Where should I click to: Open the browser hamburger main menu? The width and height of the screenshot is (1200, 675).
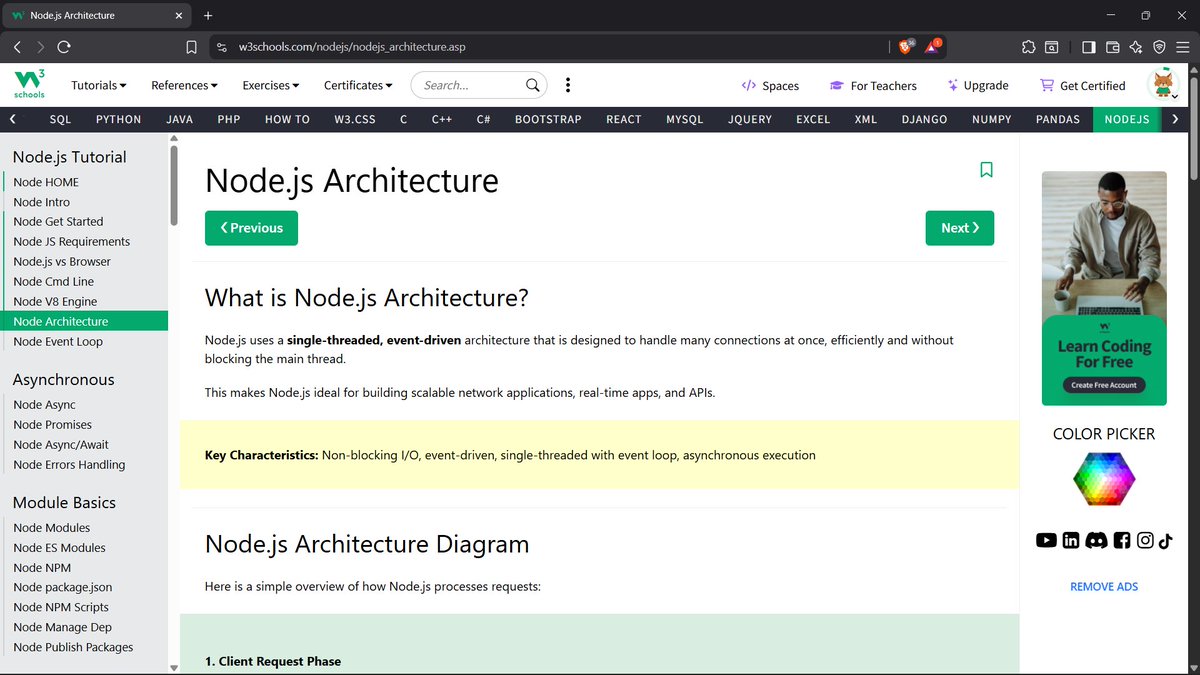coord(1183,47)
